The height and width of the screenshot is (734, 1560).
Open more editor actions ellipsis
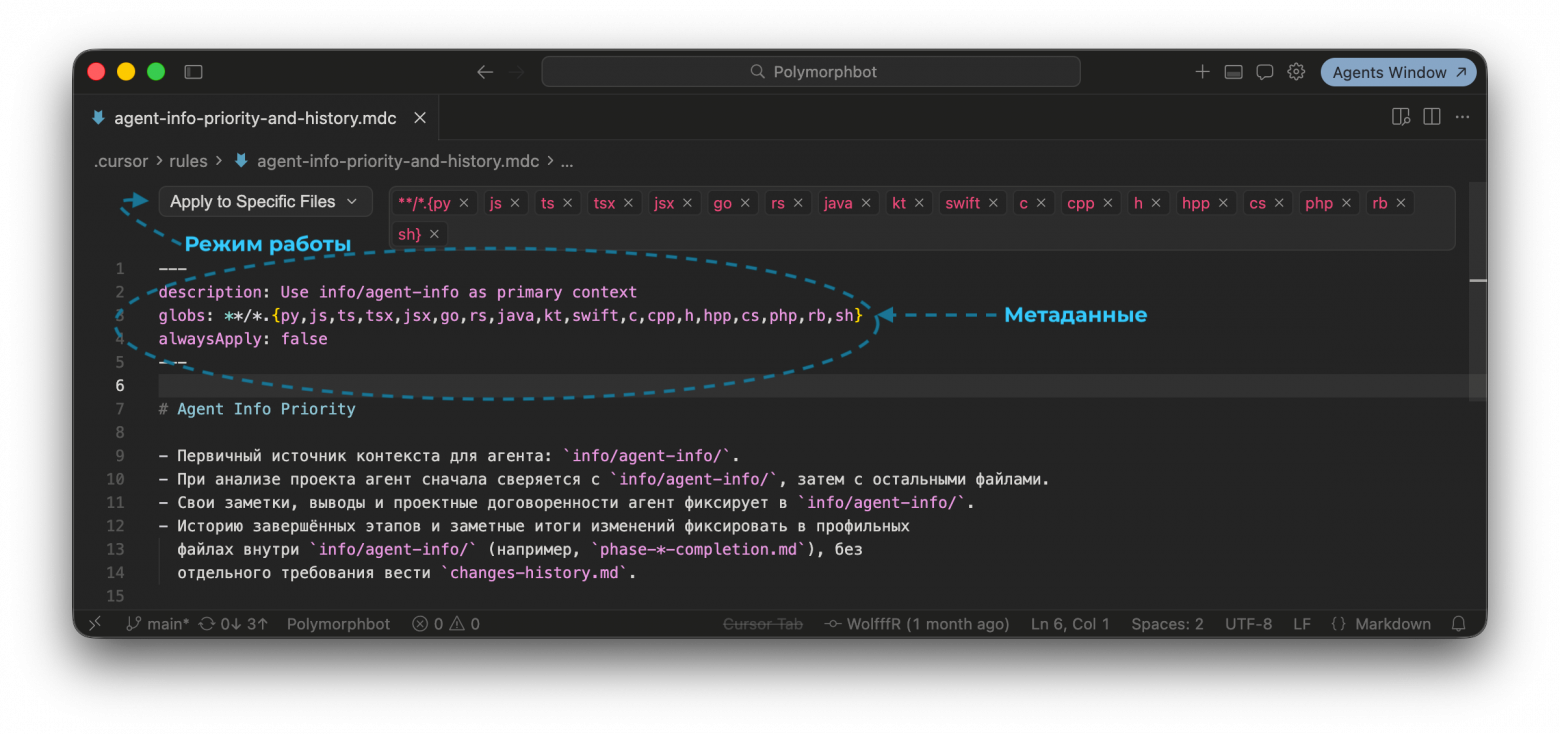coord(1463,117)
